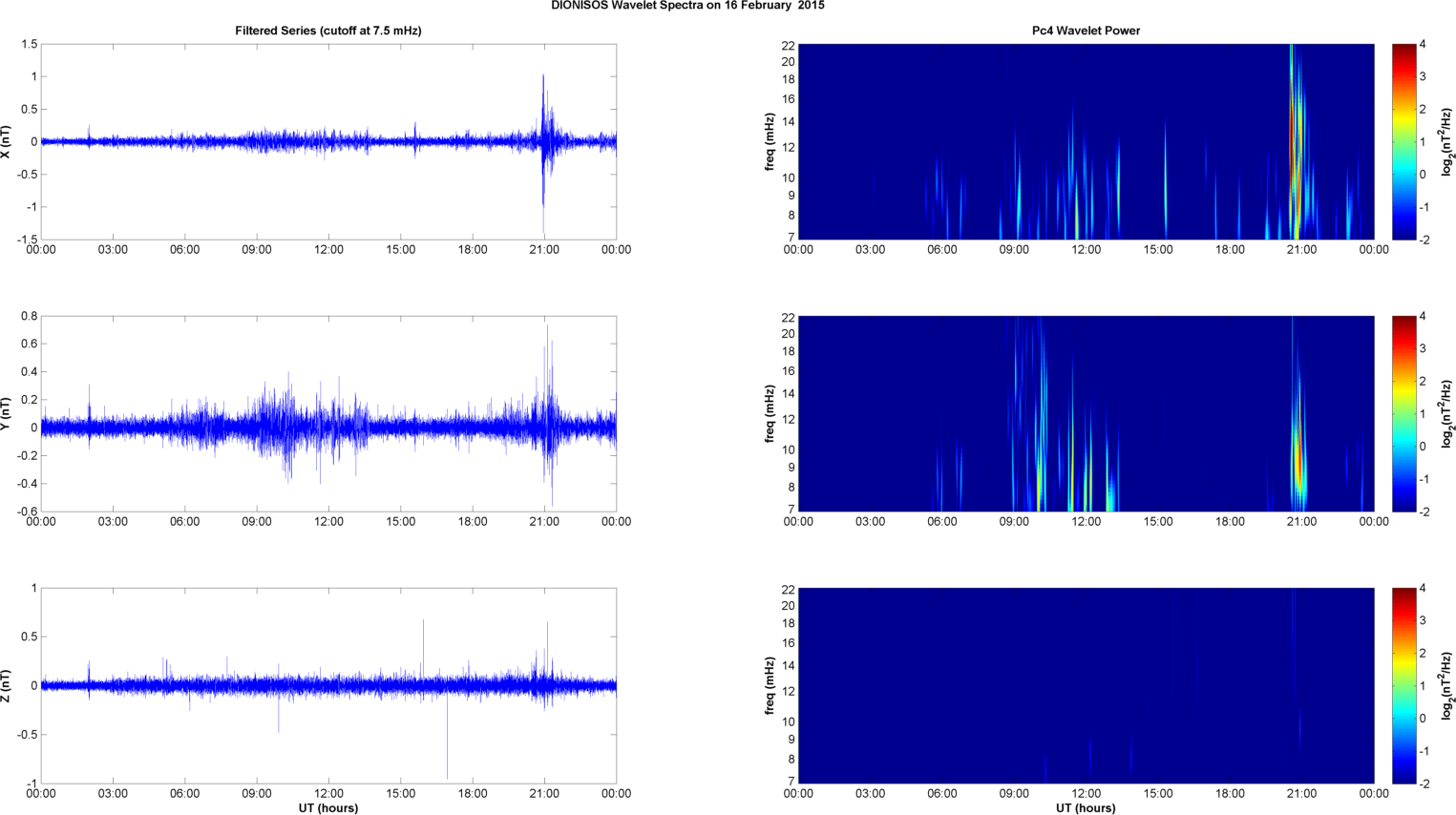Click the '0.8' tick on Y series axis
Screen dimensions: 1456x815
(x=30, y=316)
